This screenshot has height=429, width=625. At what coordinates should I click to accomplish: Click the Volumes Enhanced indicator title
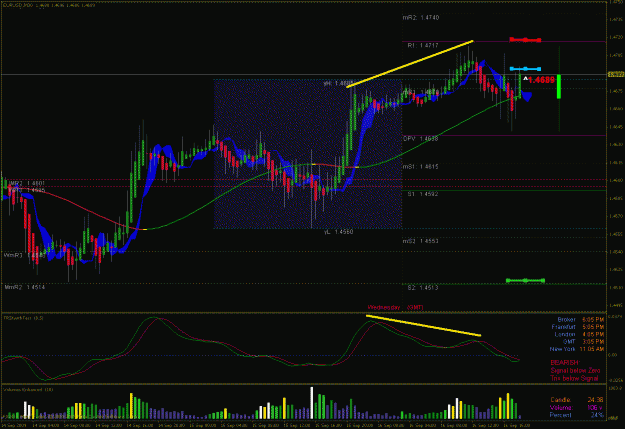click(x=28, y=390)
